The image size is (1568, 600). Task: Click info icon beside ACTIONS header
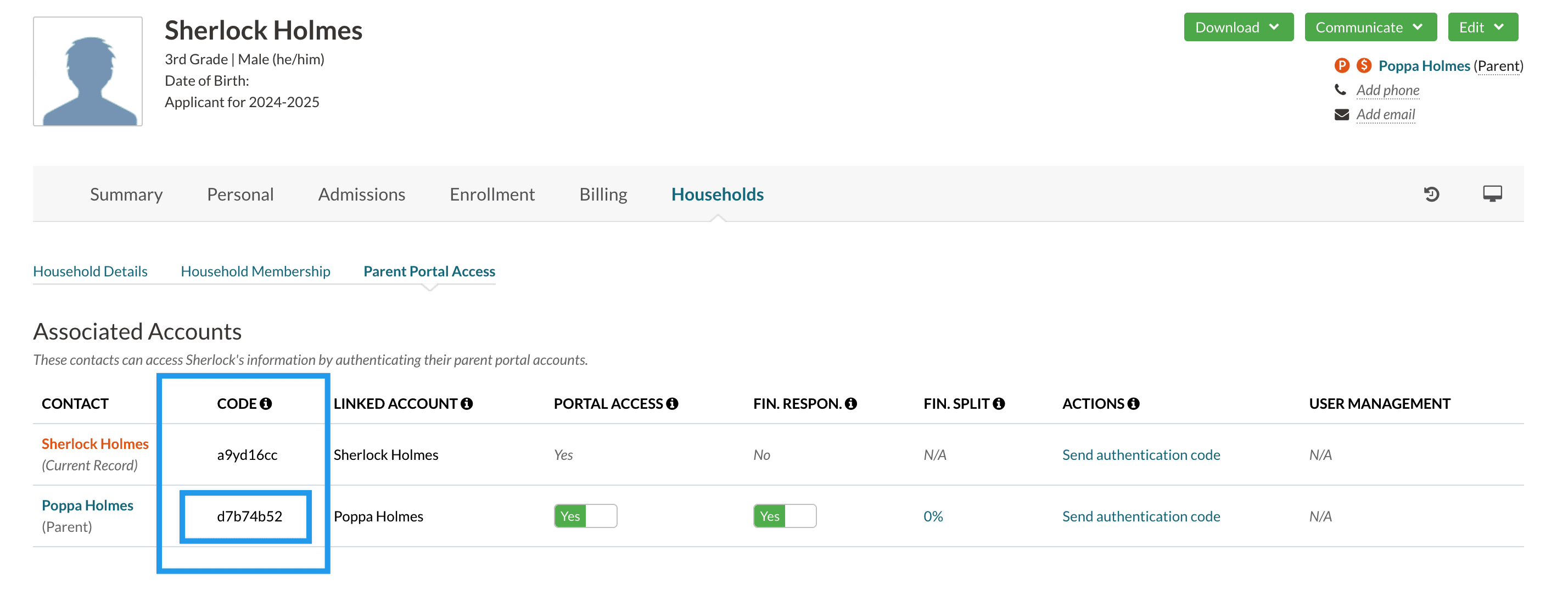[x=1133, y=404]
